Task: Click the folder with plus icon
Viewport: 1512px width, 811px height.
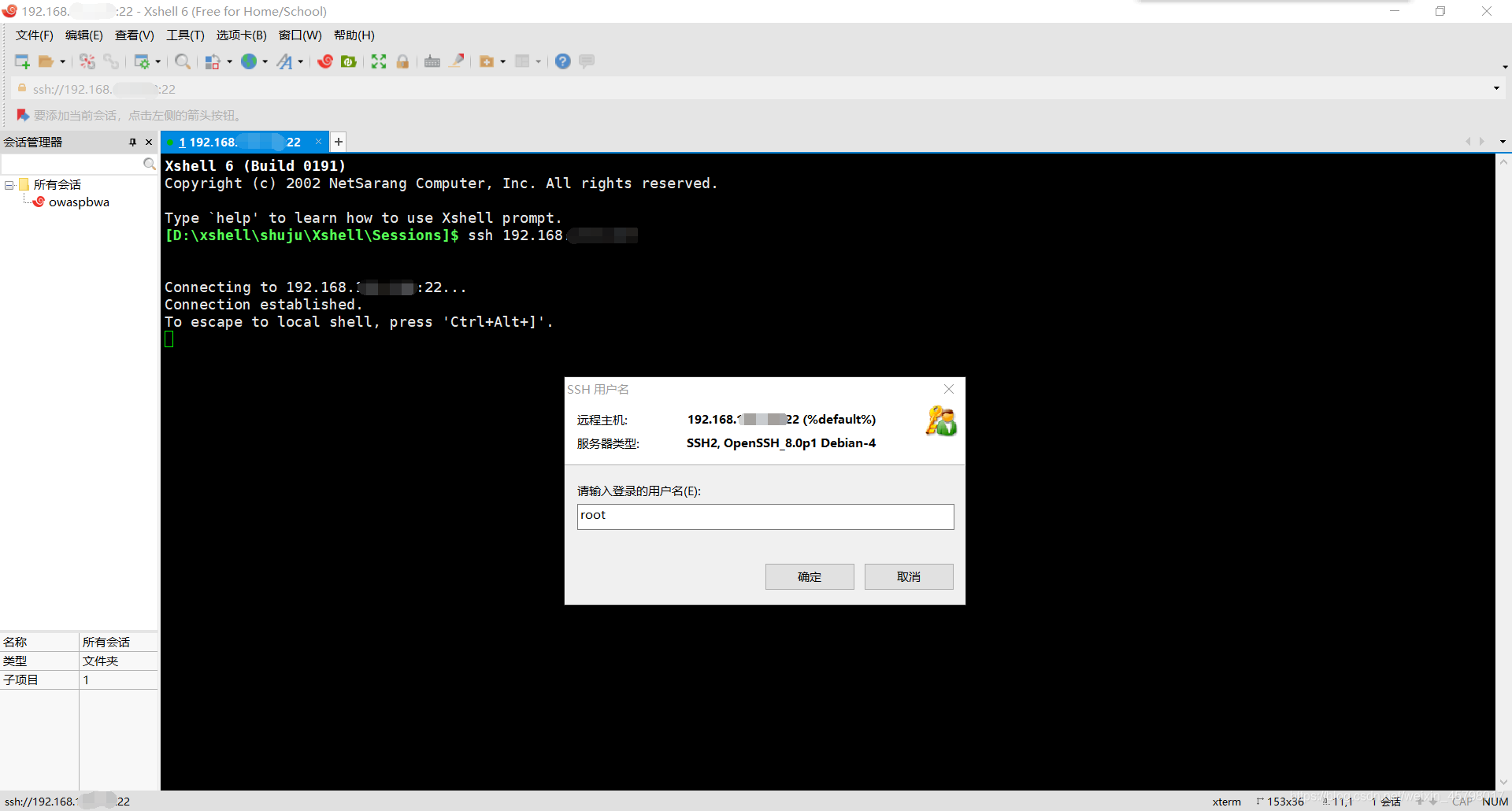Action: click(x=487, y=61)
